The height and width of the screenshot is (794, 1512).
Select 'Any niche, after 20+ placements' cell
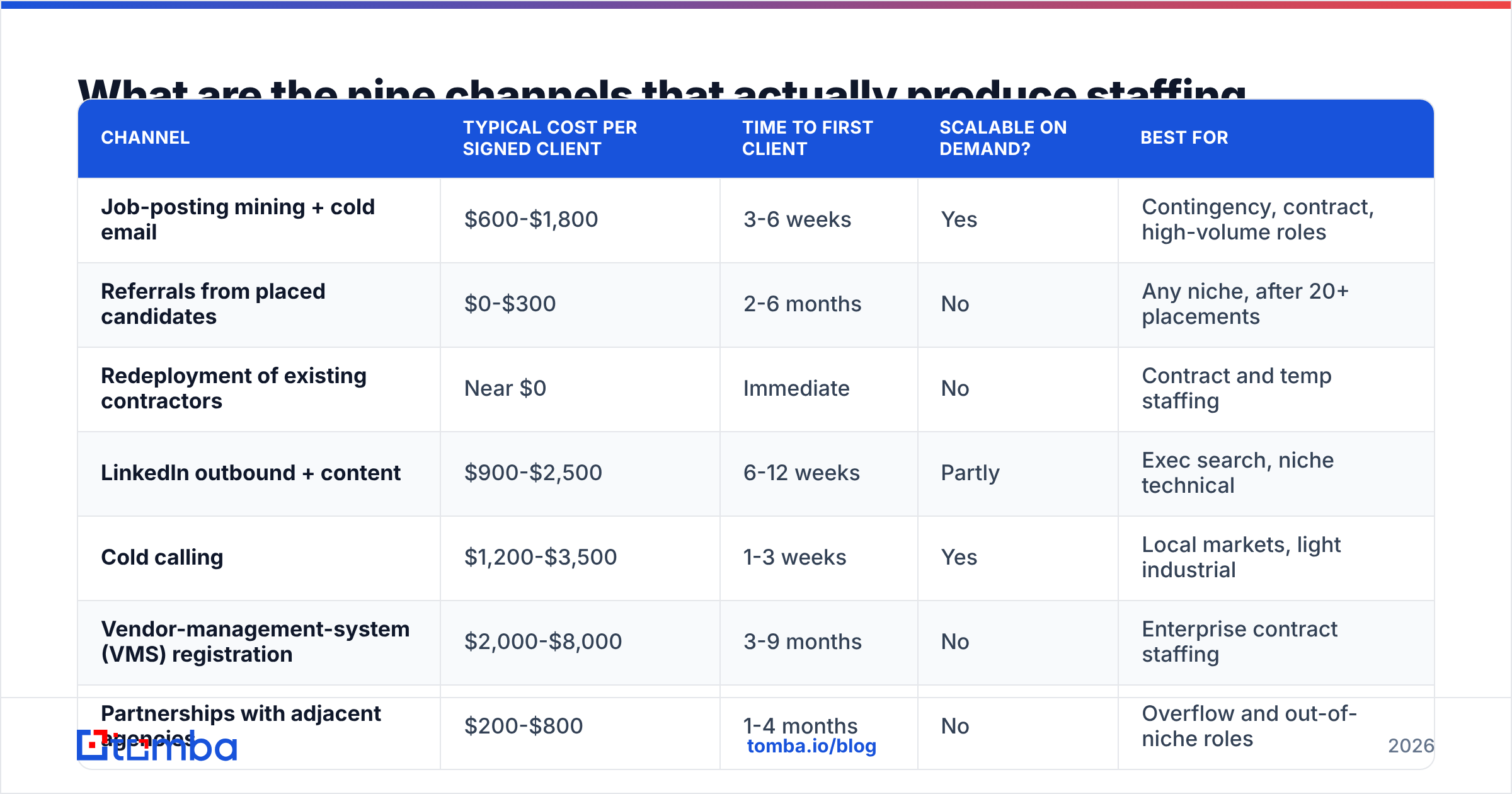[1276, 304]
